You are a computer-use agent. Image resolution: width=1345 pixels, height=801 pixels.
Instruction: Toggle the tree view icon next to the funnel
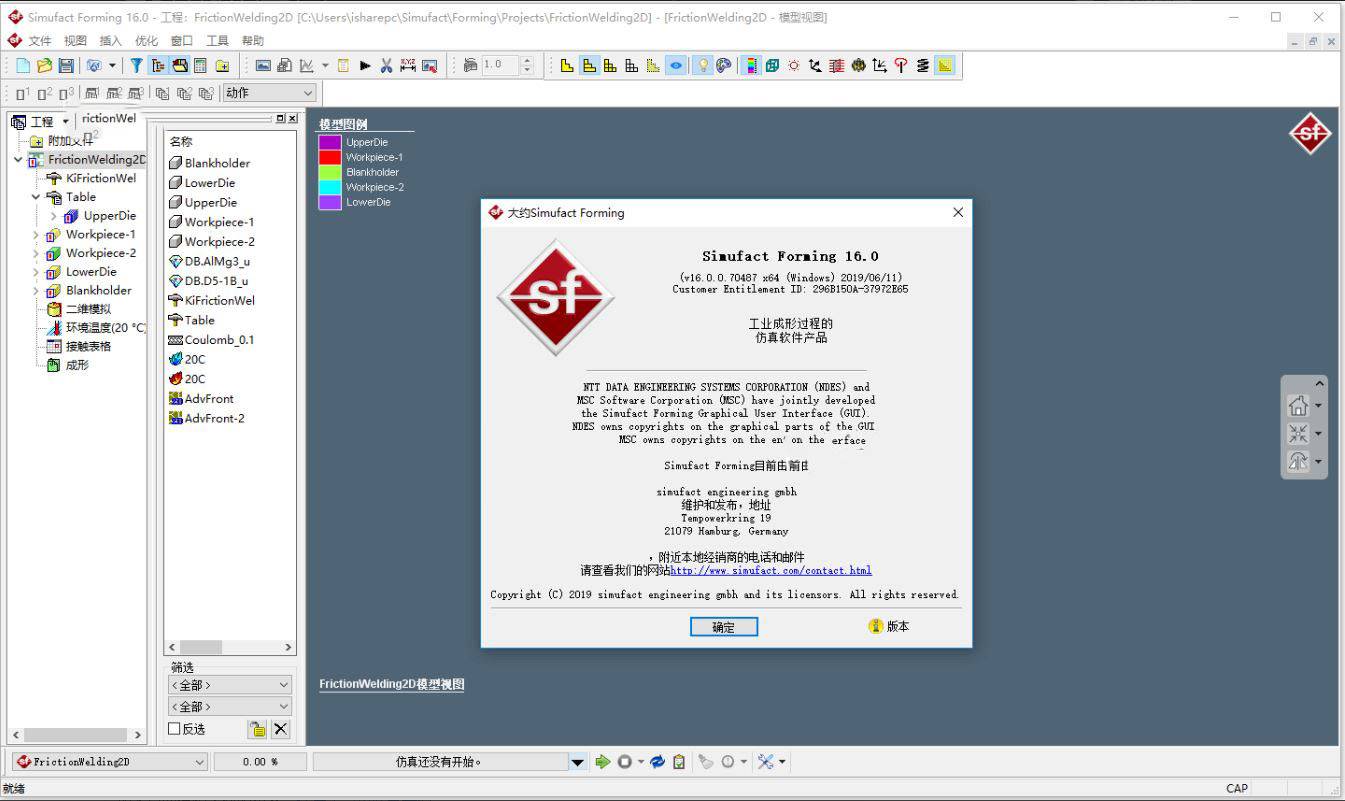point(158,65)
